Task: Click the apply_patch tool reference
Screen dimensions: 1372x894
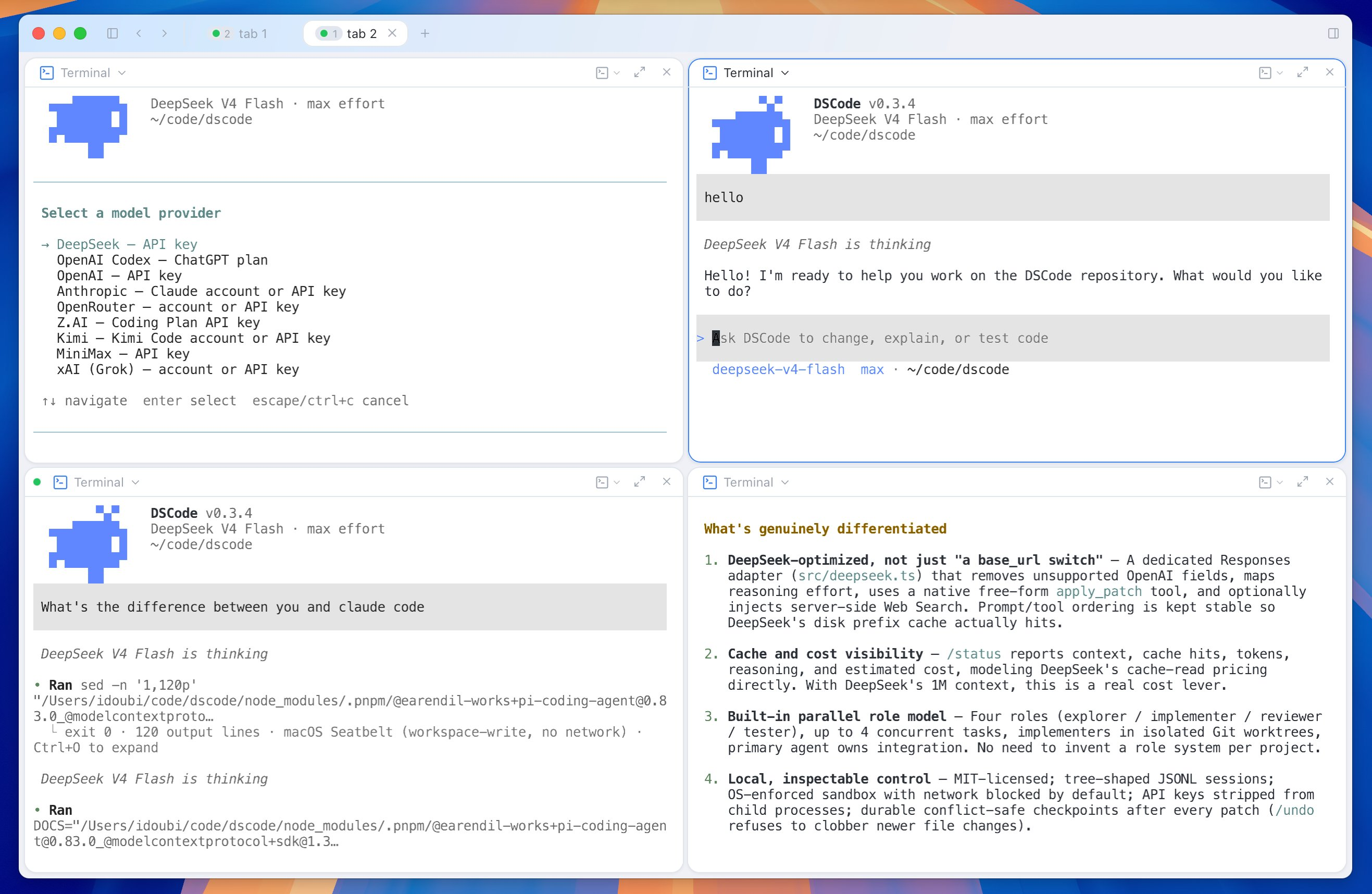Action: [1098, 591]
